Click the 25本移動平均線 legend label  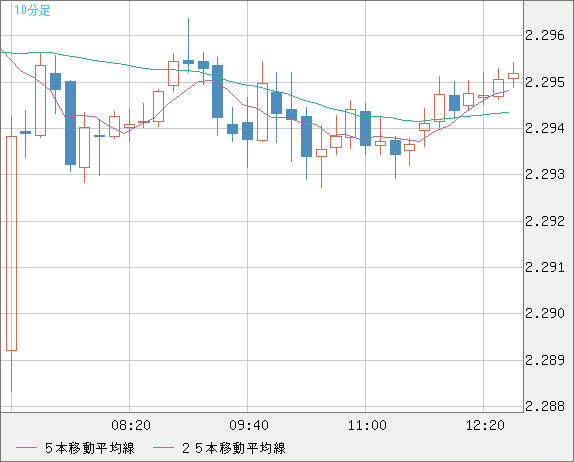click(x=234, y=448)
